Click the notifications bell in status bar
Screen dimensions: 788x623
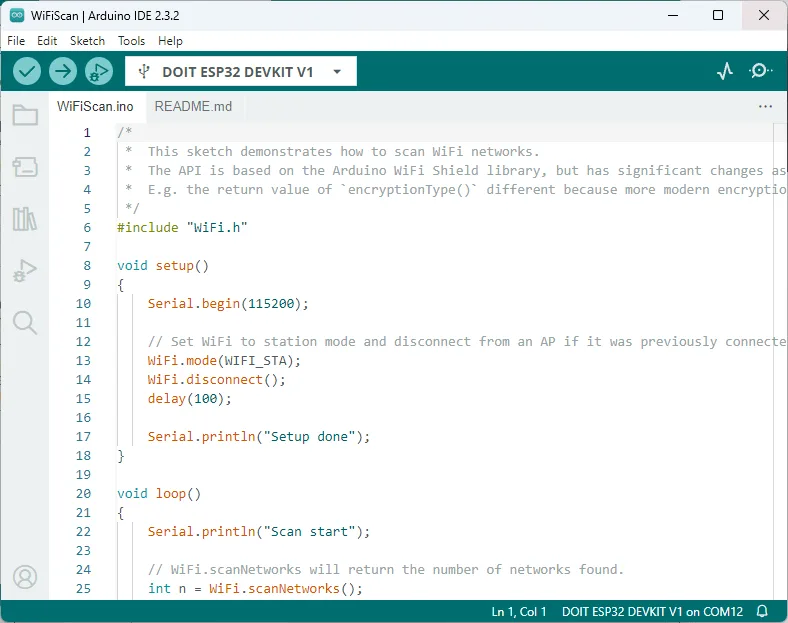tap(762, 611)
